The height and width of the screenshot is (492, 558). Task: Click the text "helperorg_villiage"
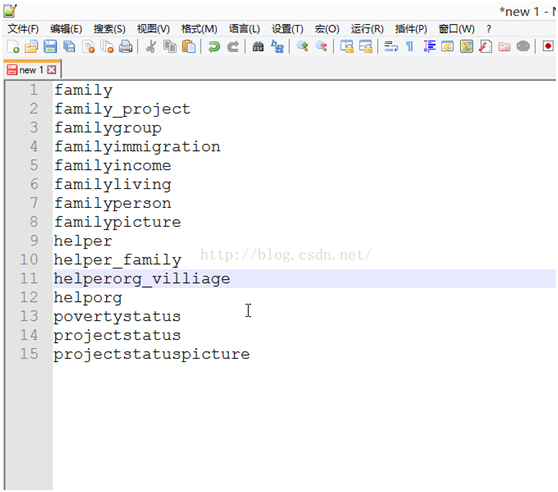(x=142, y=279)
